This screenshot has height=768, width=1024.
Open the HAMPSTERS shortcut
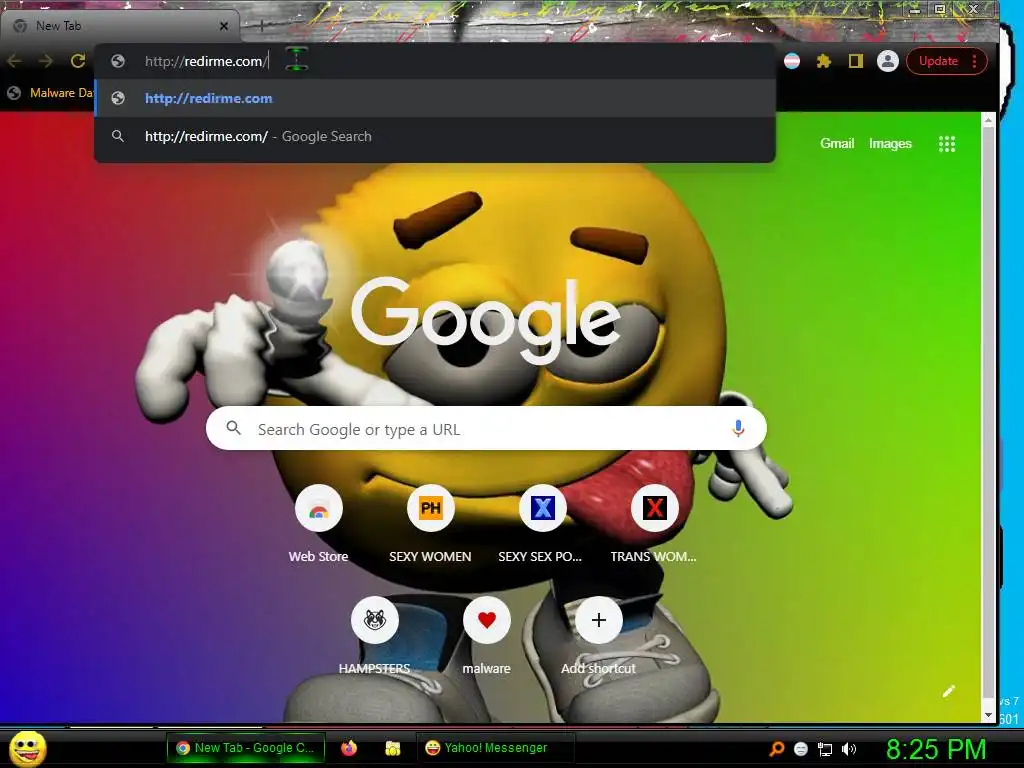(375, 620)
